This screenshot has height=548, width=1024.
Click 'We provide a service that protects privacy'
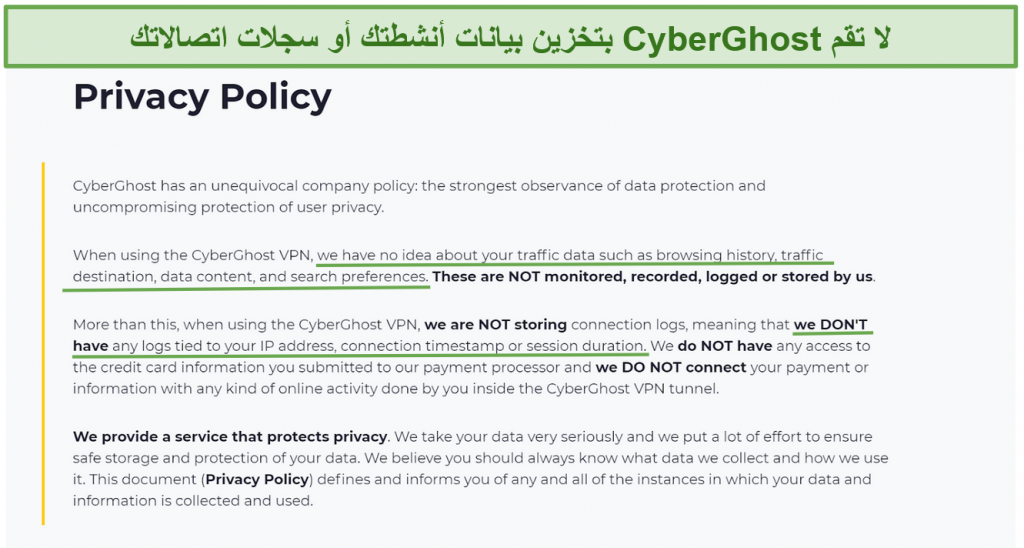pyautogui.click(x=231, y=436)
